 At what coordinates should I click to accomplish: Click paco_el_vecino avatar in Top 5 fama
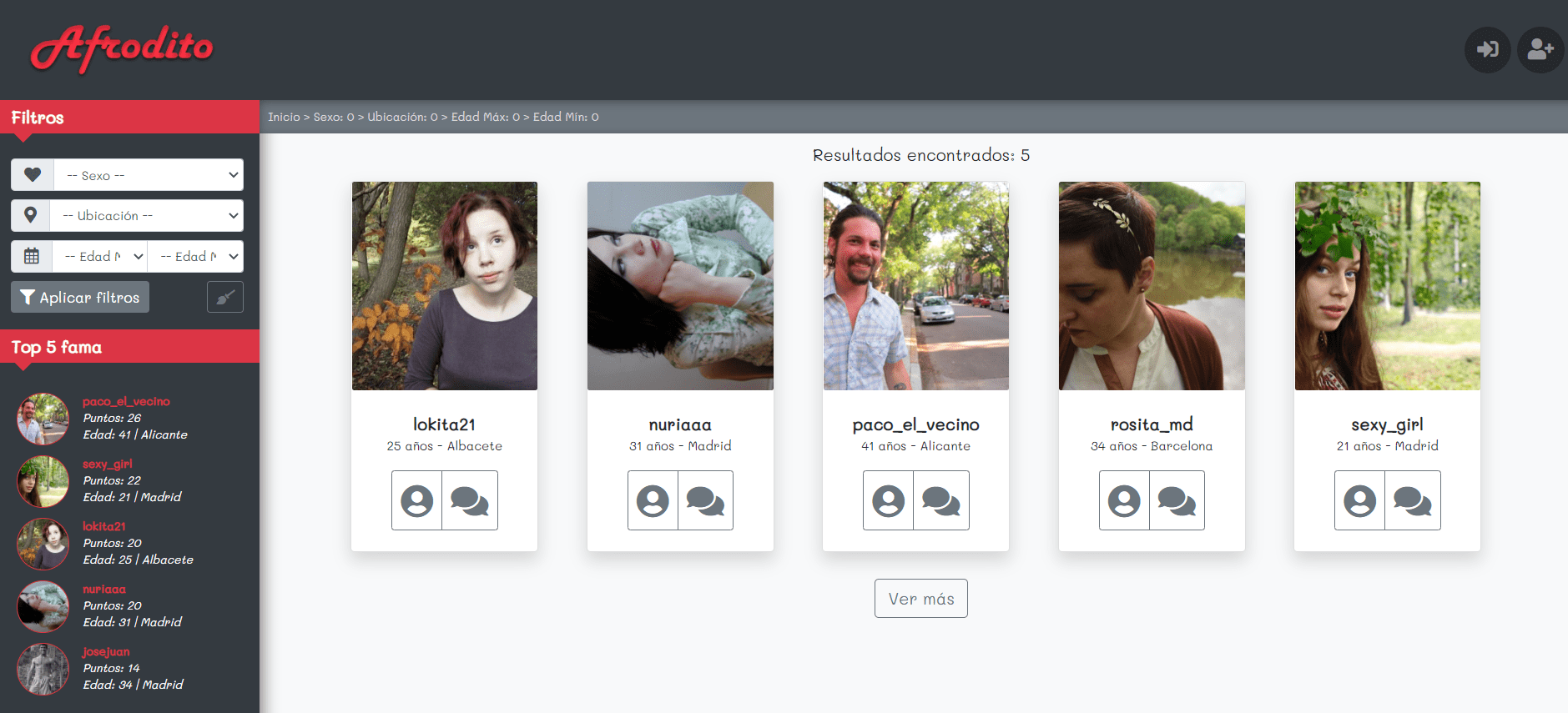tap(43, 419)
